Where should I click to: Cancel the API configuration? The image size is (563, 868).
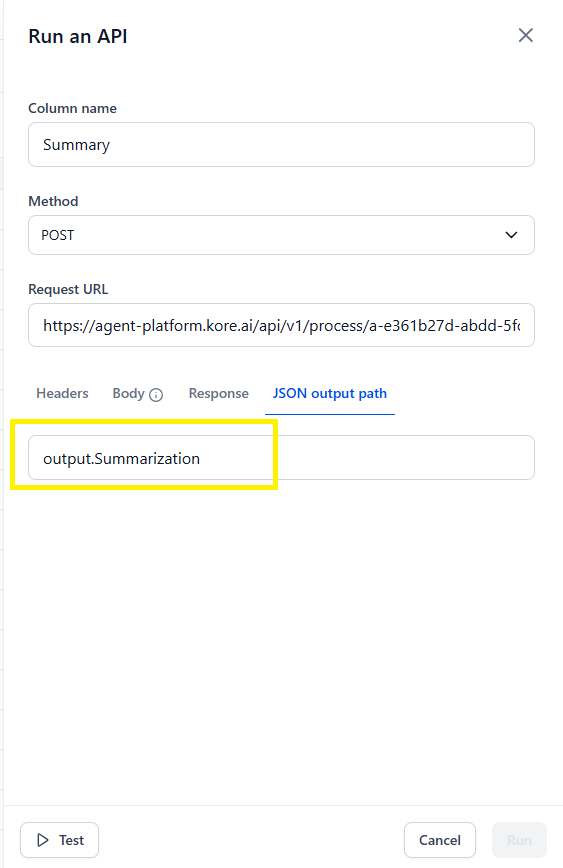pyautogui.click(x=440, y=840)
